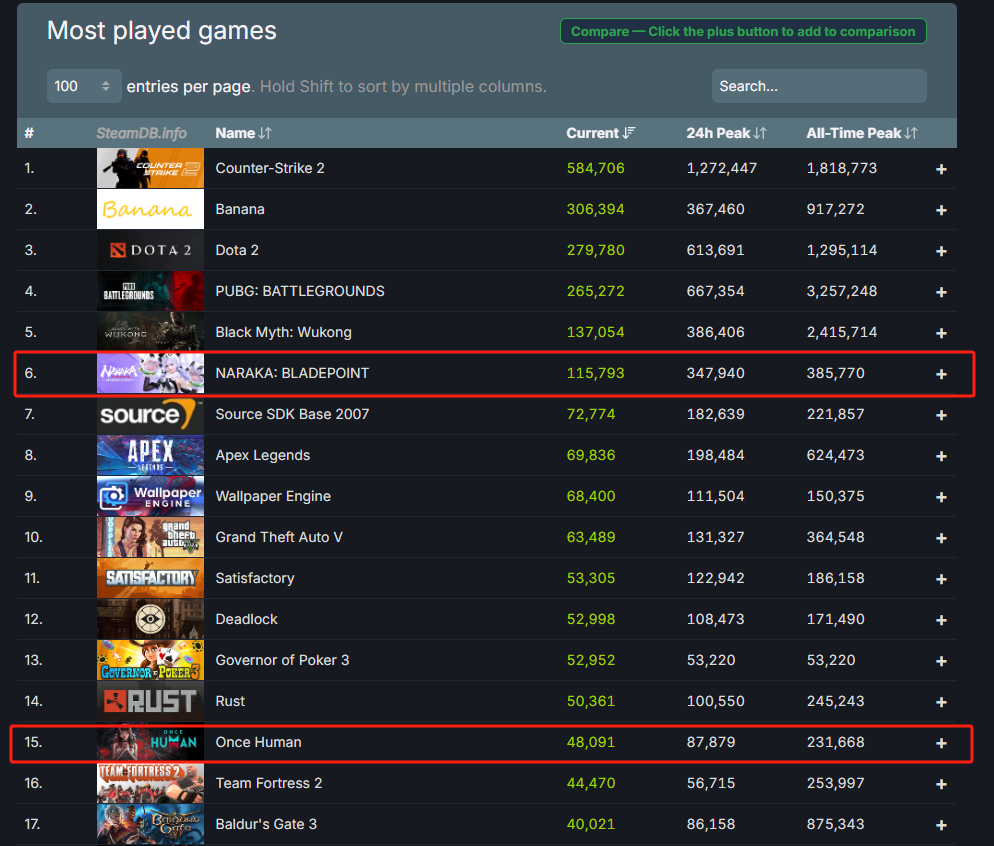Add Baldur's Gate 3 to comparison
The width and height of the screenshot is (994, 846).
tap(941, 825)
